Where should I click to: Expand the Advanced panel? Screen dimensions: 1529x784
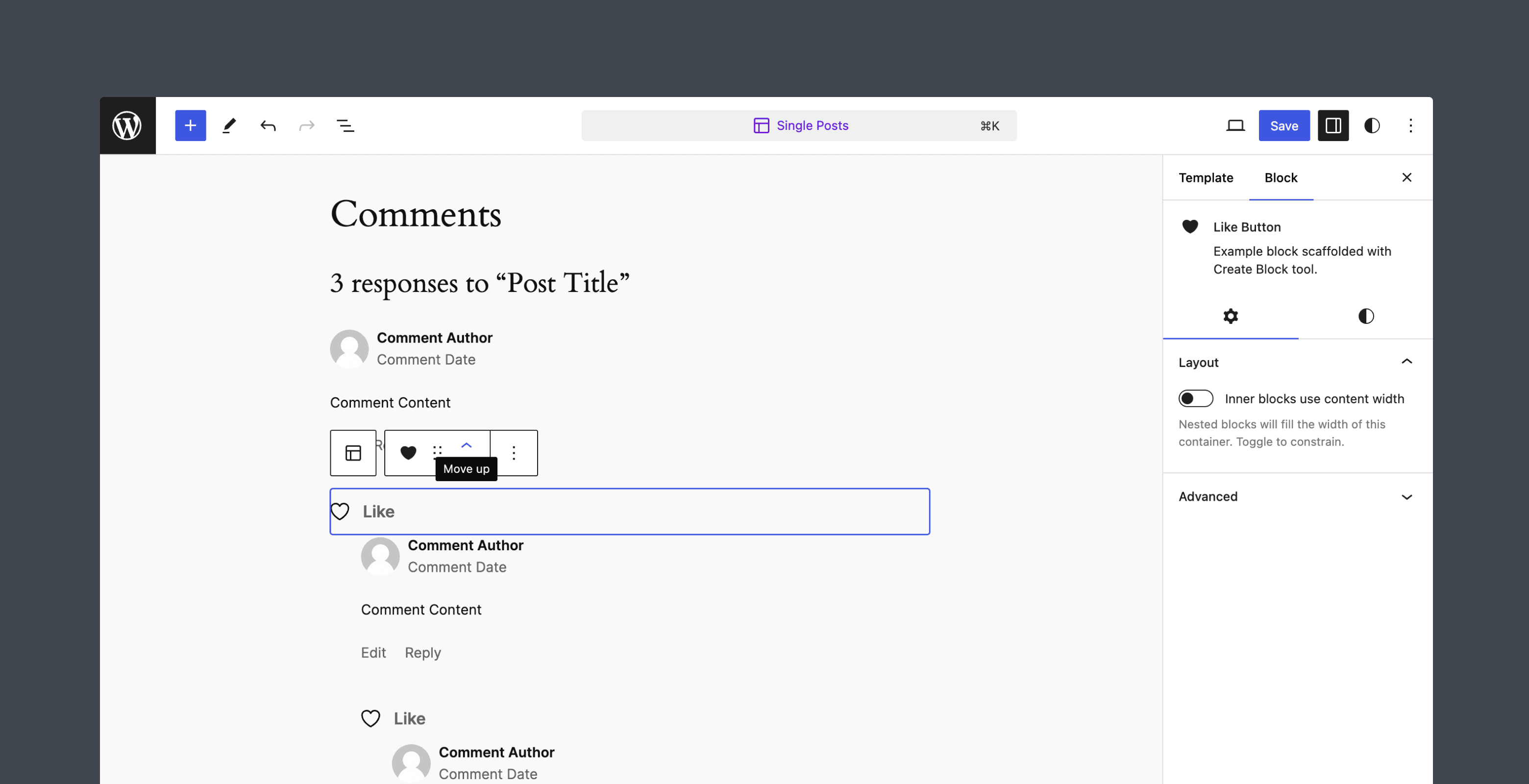(x=1298, y=497)
